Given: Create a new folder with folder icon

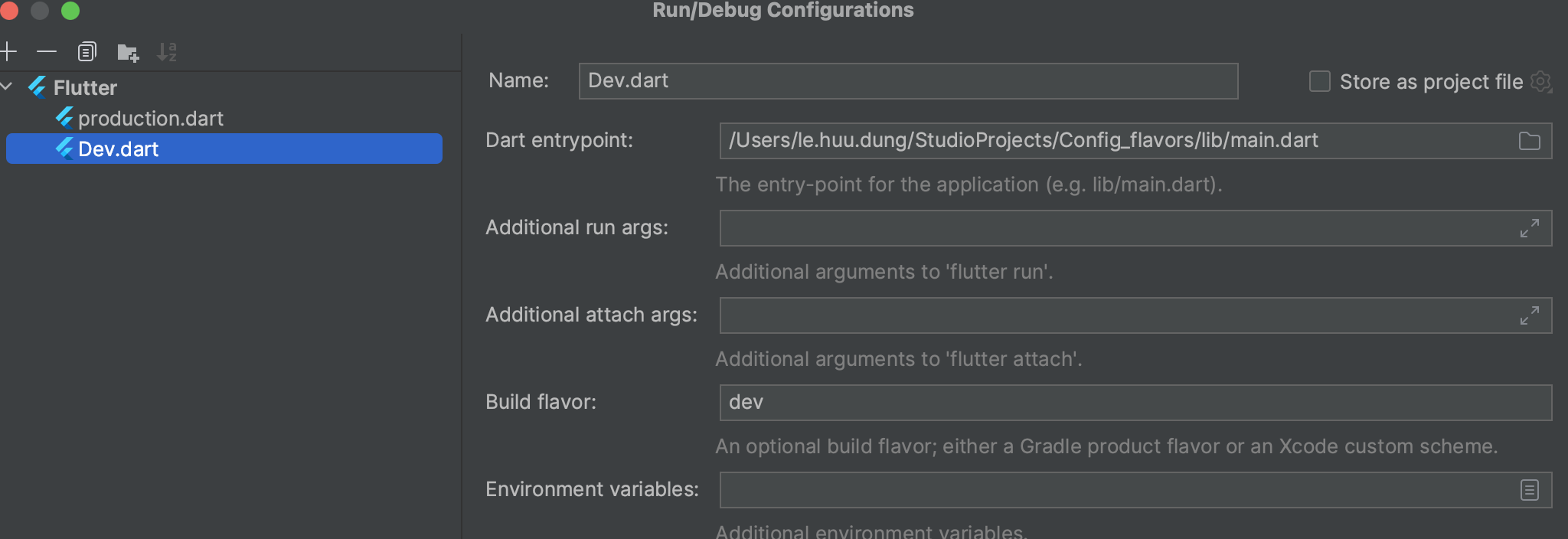Looking at the screenshot, I should (127, 53).
